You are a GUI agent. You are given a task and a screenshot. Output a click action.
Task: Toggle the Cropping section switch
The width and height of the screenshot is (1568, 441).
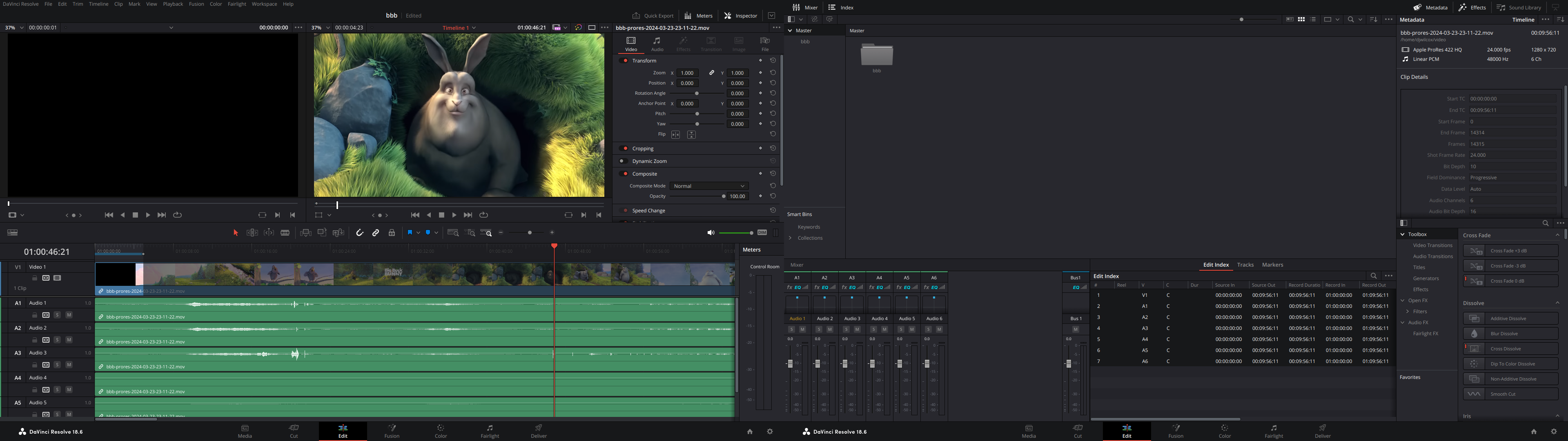624,148
